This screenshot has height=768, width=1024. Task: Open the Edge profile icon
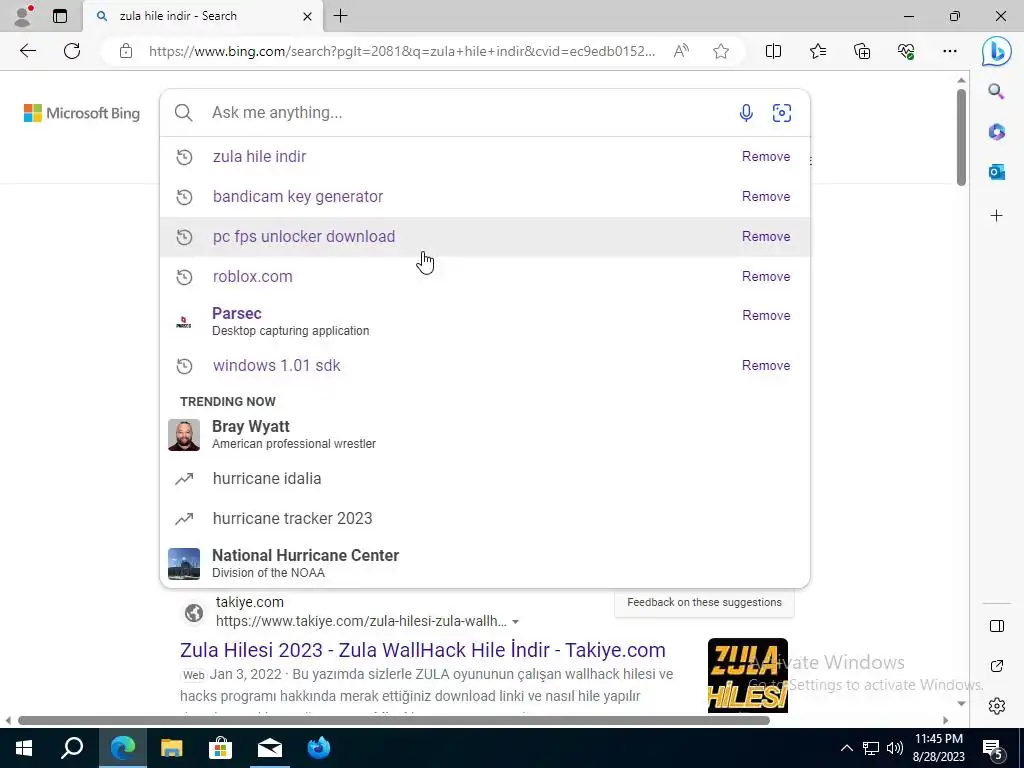(24, 16)
